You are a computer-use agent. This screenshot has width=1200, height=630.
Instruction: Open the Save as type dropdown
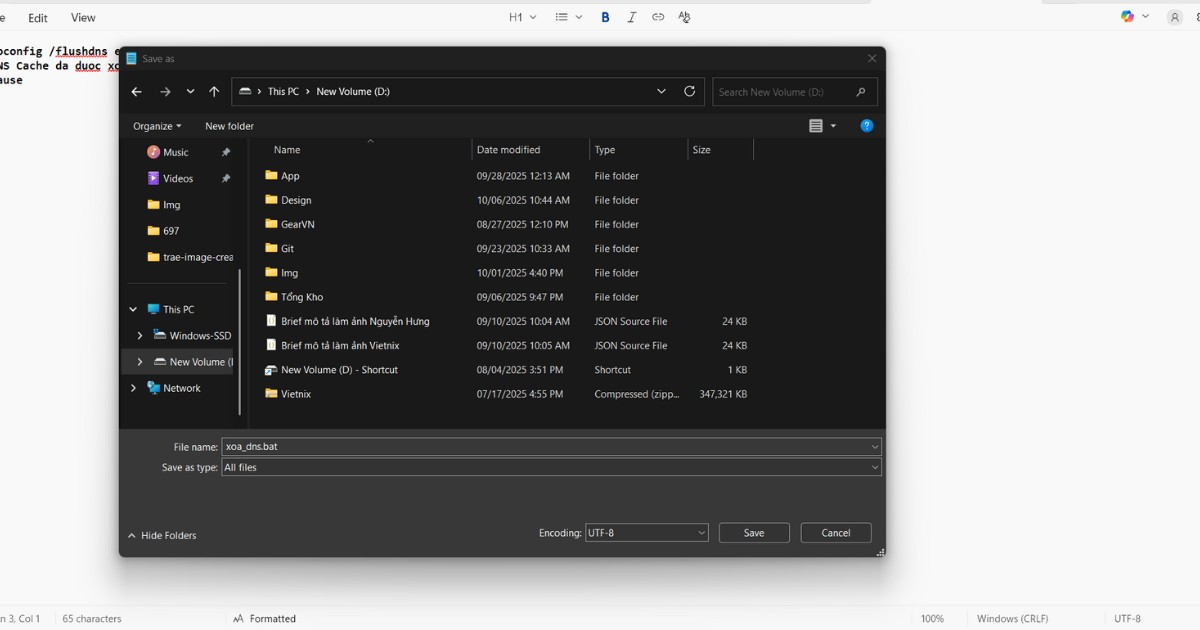click(874, 467)
